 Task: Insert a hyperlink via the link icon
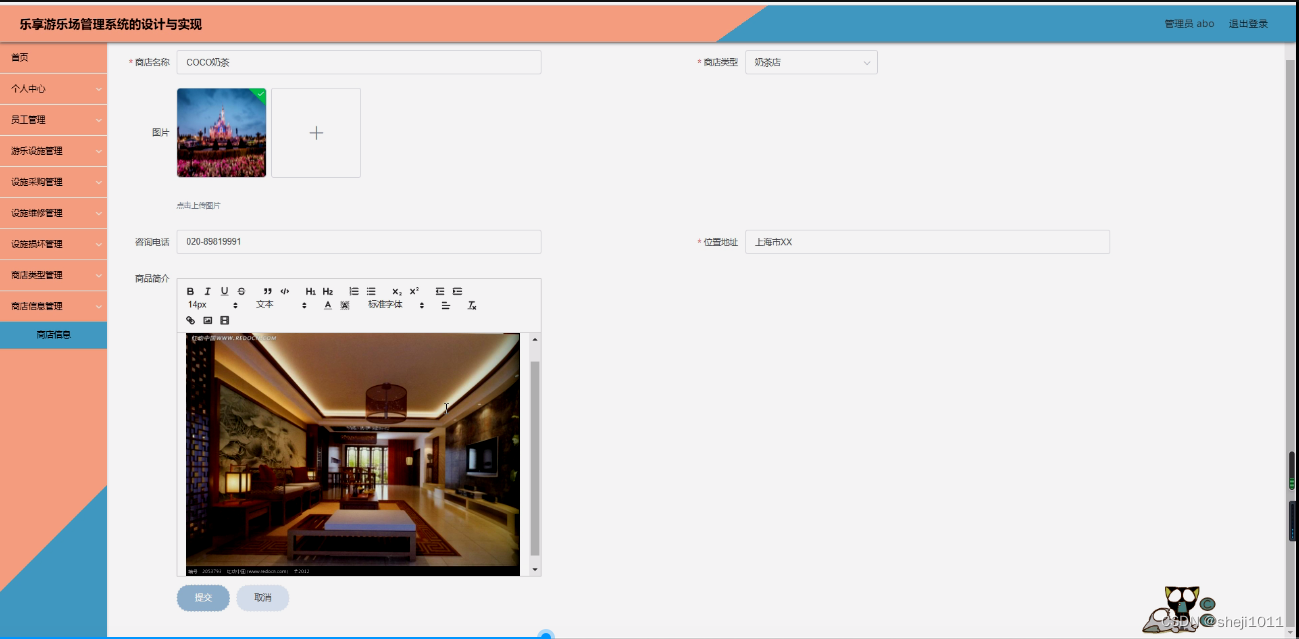[190, 319]
